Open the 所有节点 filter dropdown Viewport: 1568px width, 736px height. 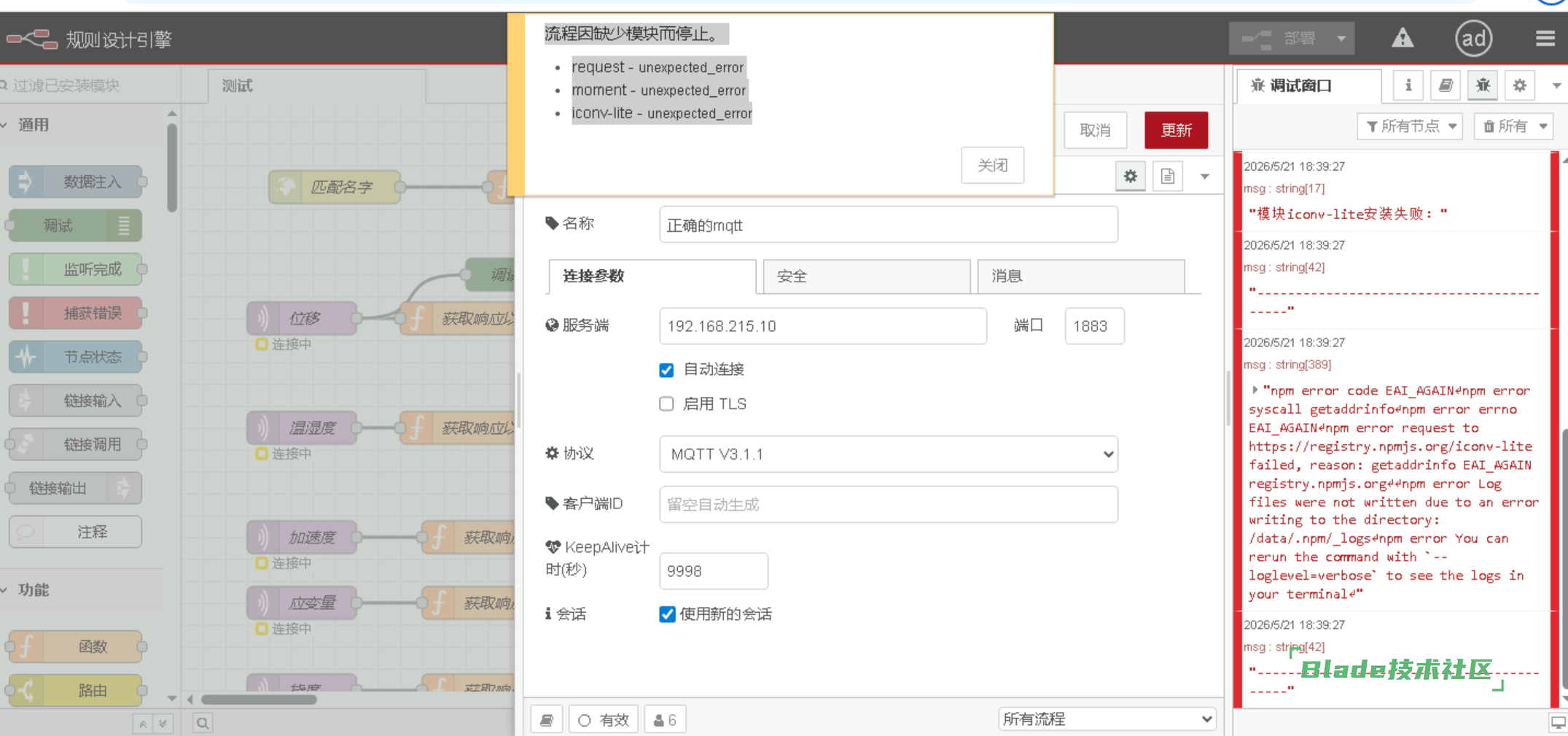coord(1410,126)
